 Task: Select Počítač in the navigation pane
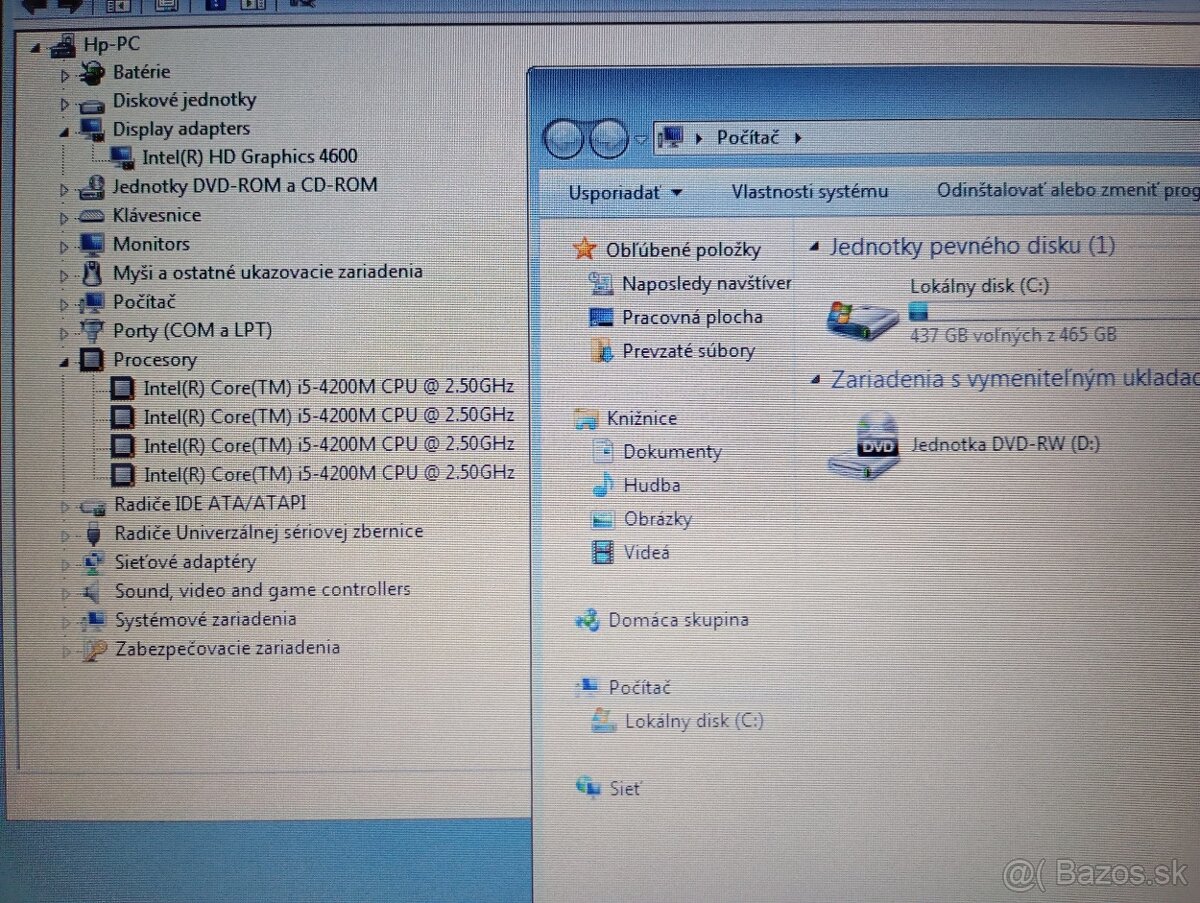(639, 688)
